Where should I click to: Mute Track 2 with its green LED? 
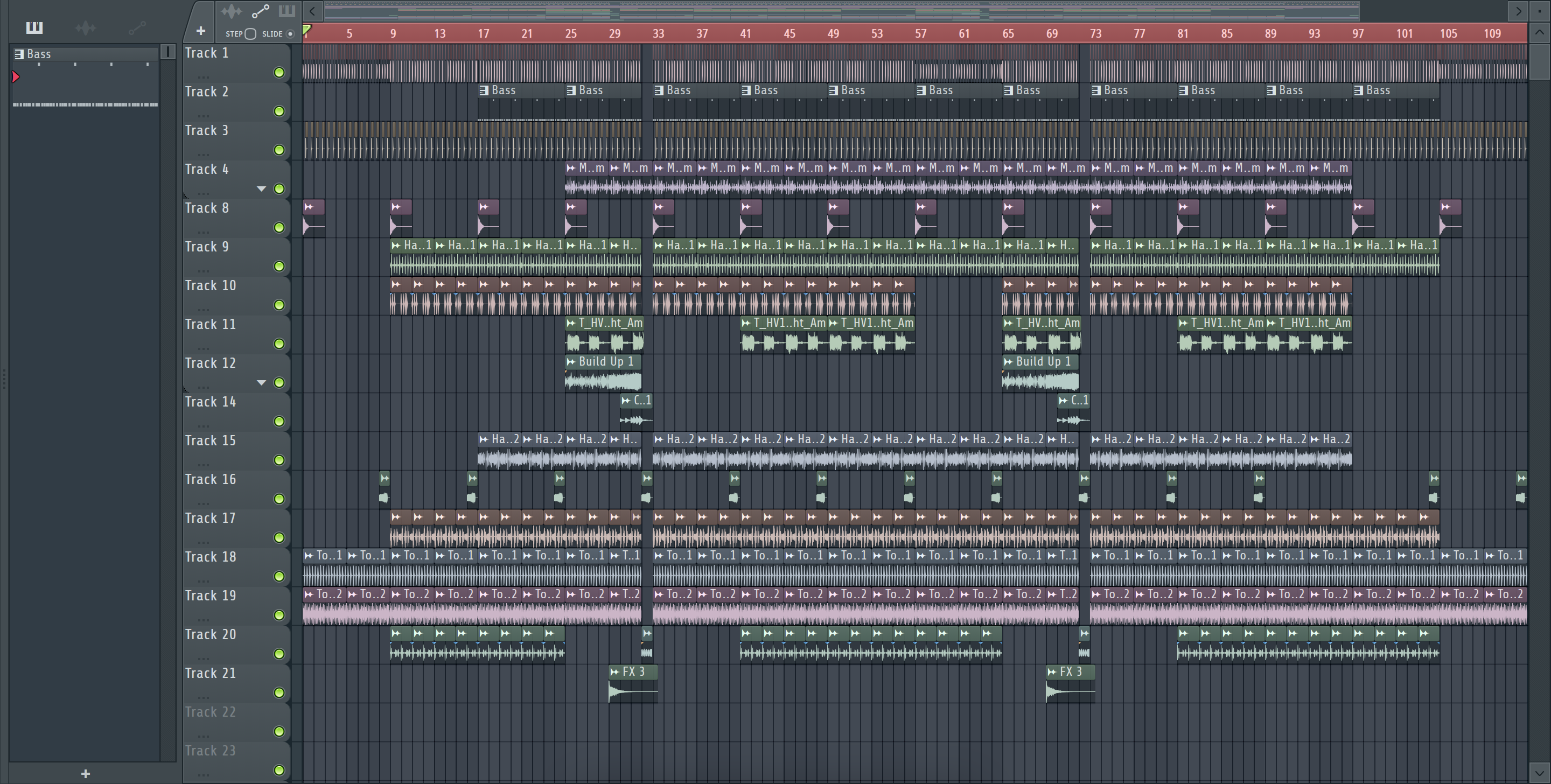[x=279, y=111]
